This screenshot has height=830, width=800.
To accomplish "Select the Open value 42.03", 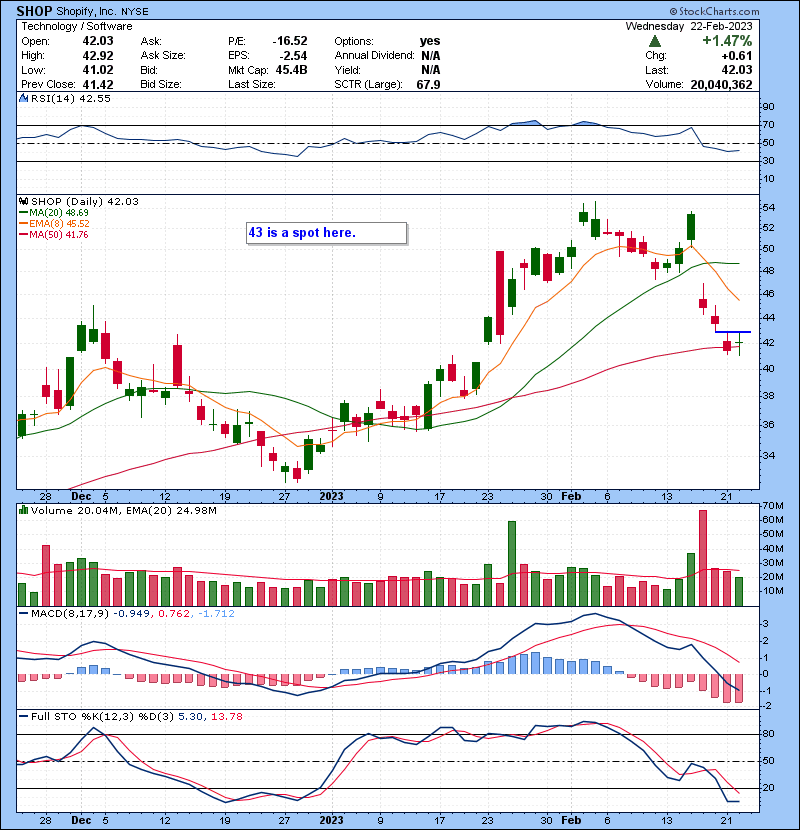I will coord(98,41).
